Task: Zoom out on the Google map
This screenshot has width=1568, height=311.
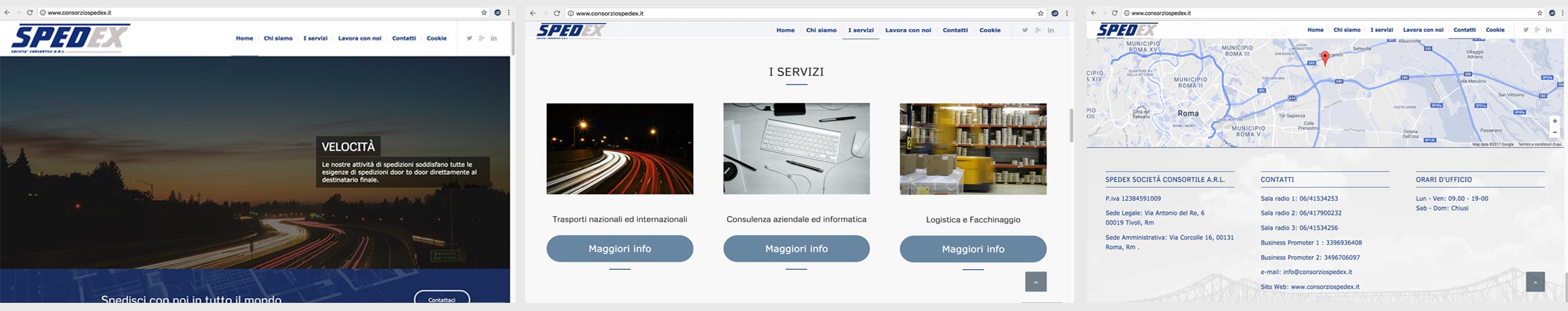Action: tap(1555, 133)
